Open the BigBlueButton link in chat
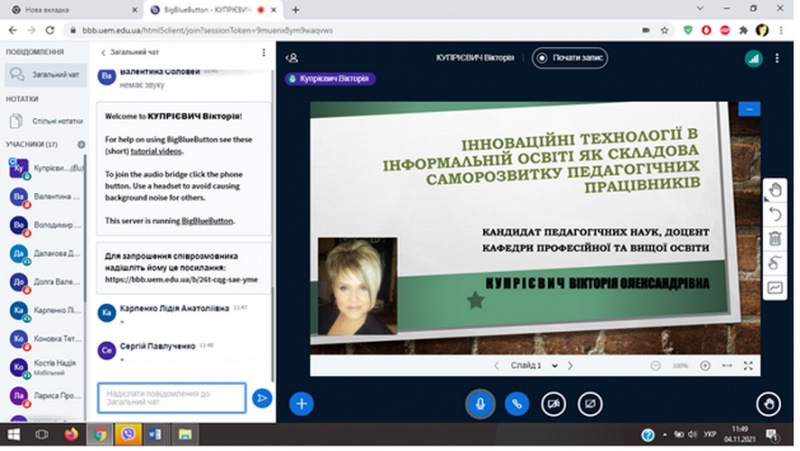Viewport: 800px width, 451px height. point(207,220)
